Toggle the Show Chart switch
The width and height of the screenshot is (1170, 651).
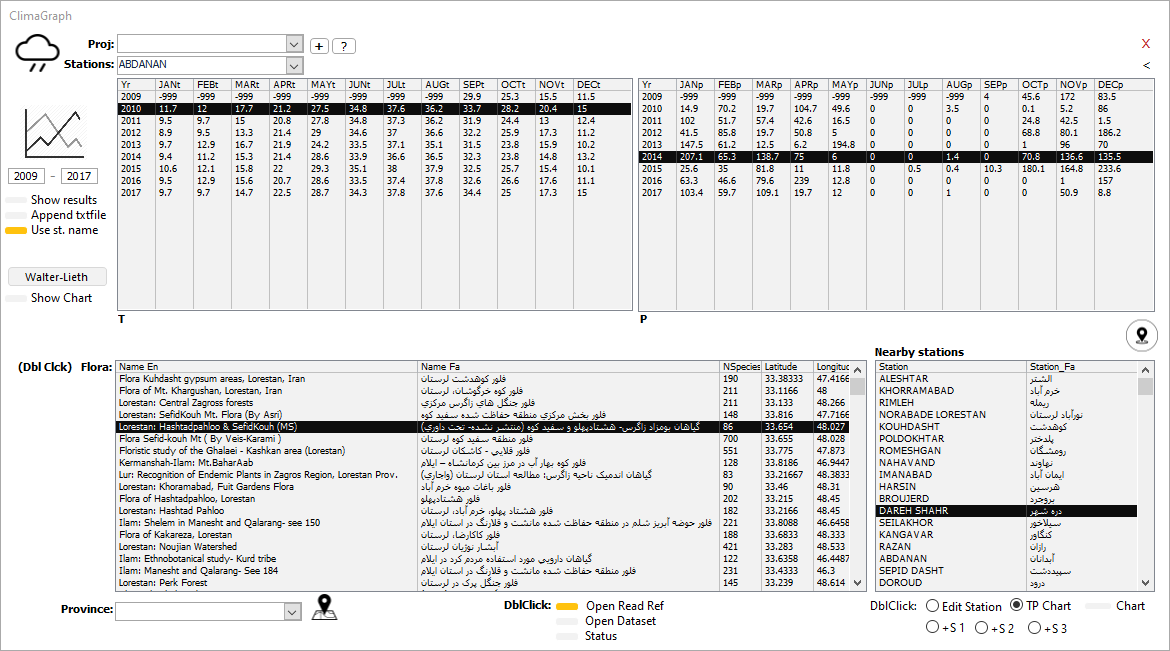pos(16,299)
